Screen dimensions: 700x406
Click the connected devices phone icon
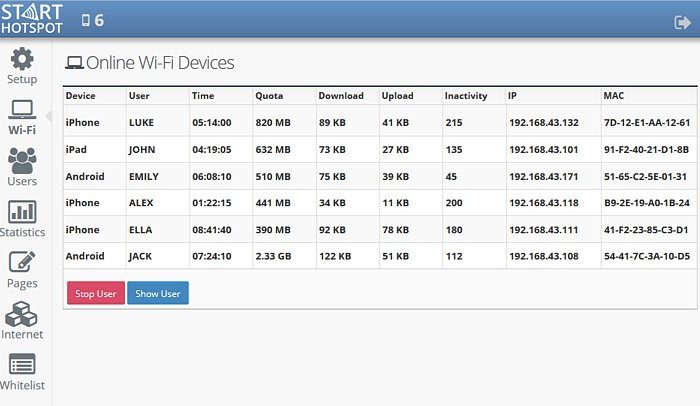(x=85, y=20)
